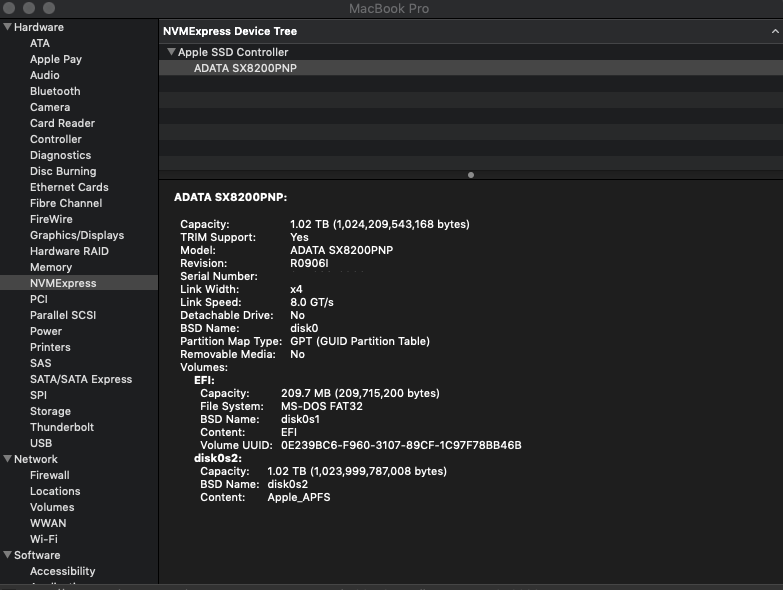Open Apple Pay in the sidebar
The height and width of the screenshot is (590, 783).
click(x=55, y=59)
